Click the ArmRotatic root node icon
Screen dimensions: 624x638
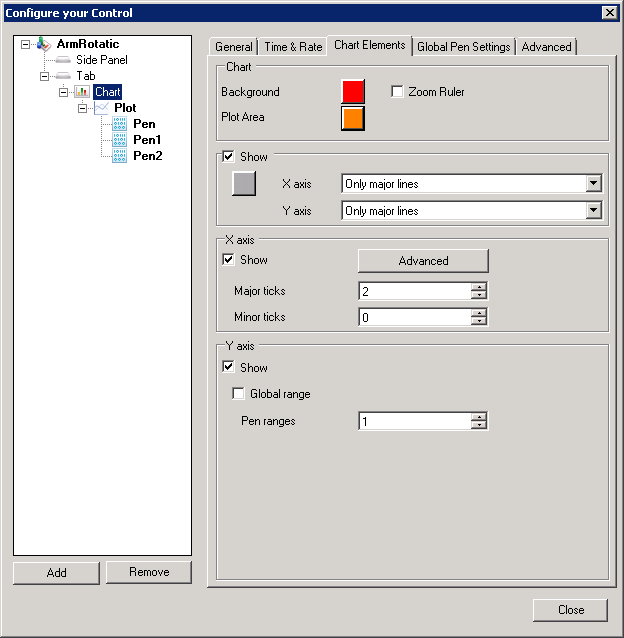click(x=43, y=44)
